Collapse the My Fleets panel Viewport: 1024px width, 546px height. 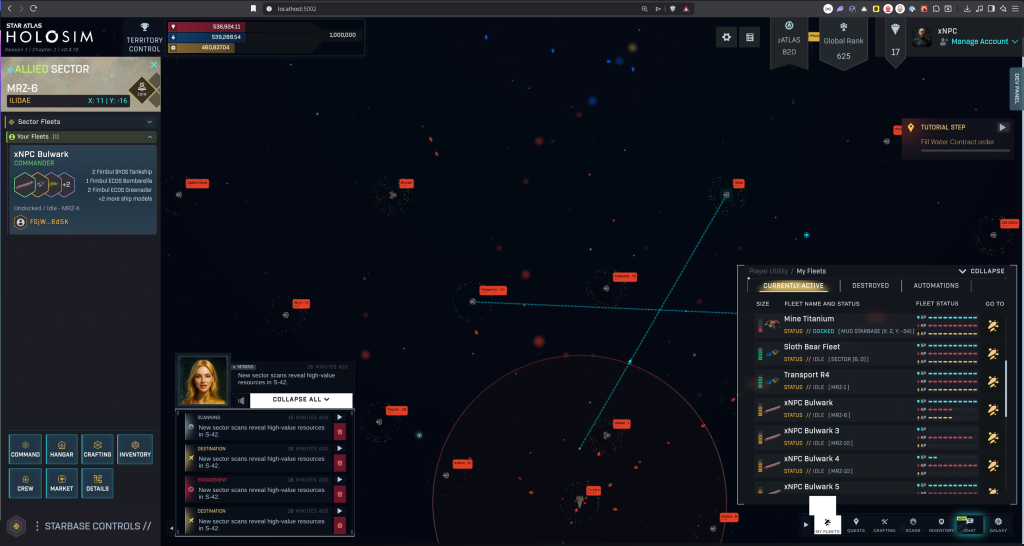[x=981, y=271]
